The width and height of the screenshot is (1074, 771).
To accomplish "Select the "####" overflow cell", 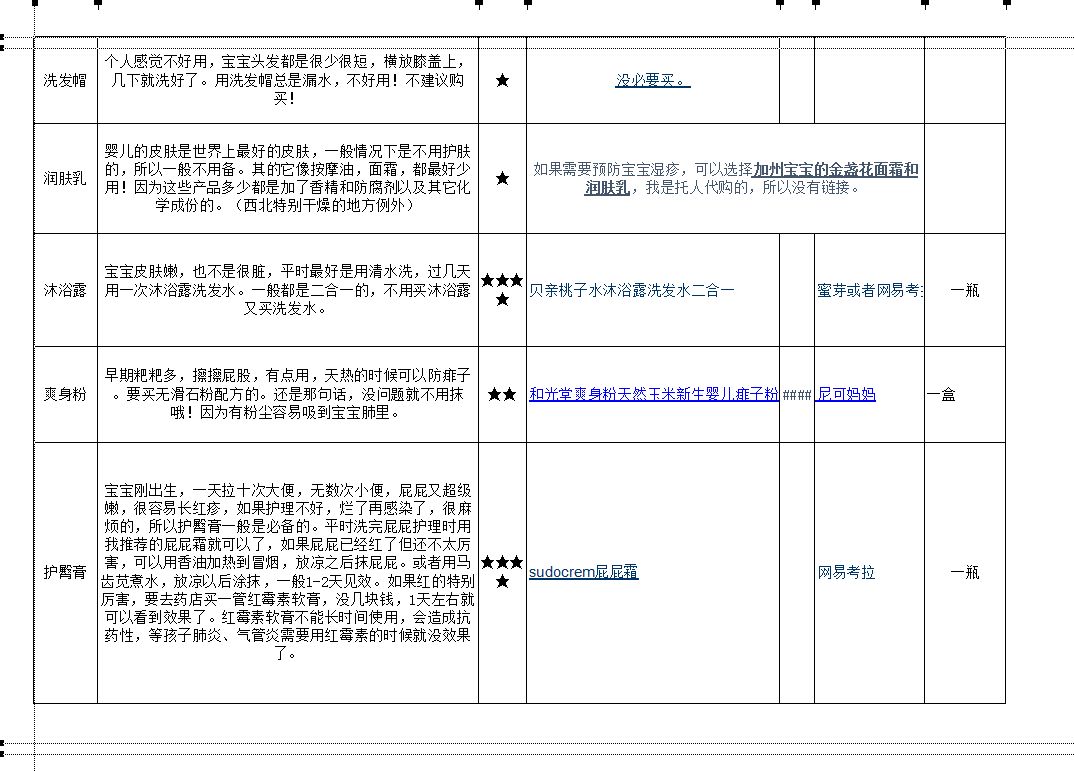I will pos(795,394).
